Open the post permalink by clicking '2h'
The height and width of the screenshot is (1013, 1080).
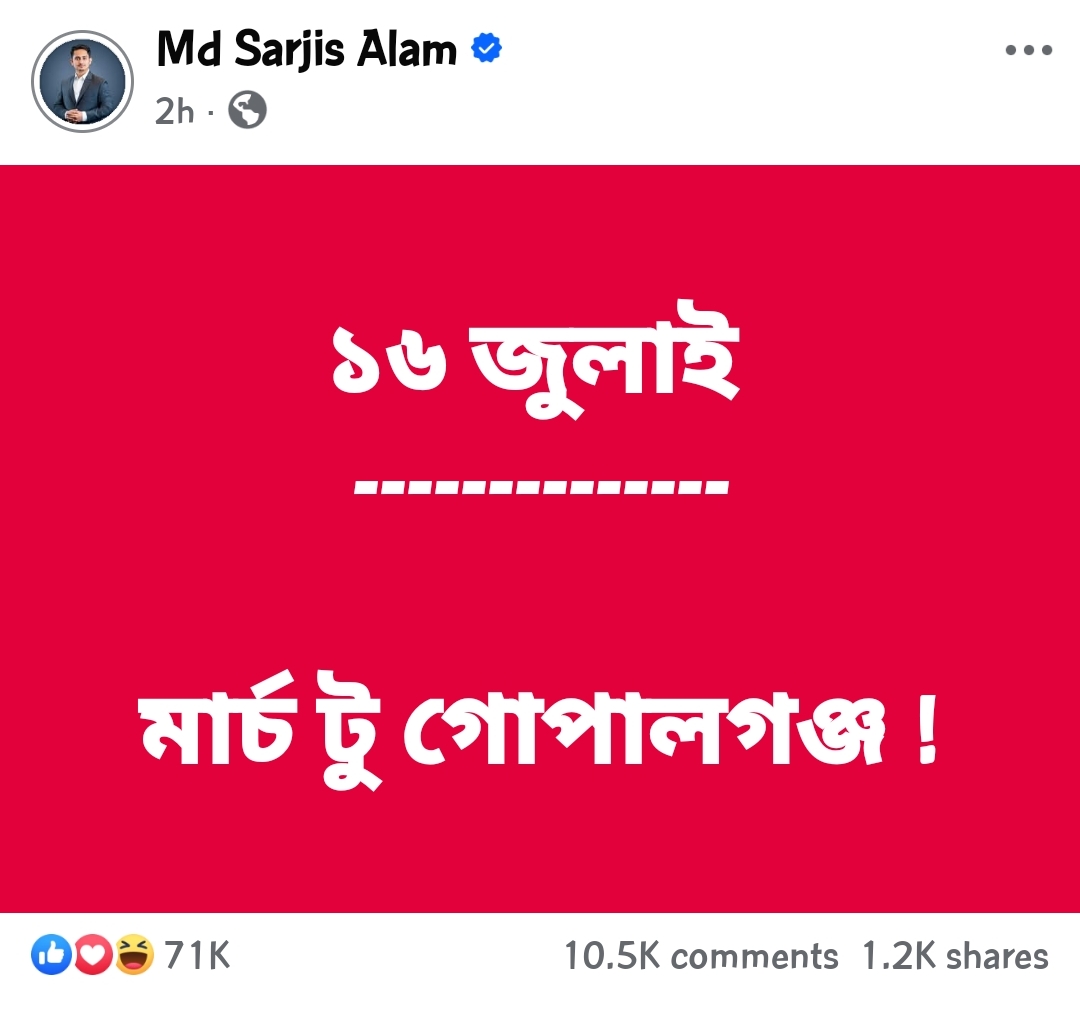175,112
